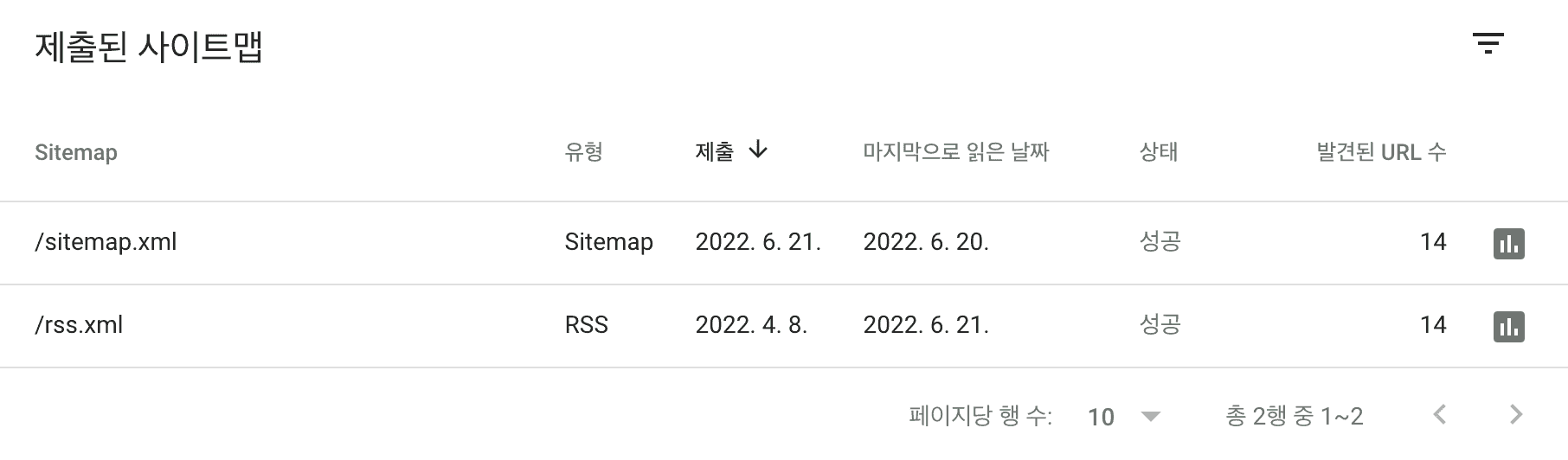Sort by the 유형 column header
Image resolution: width=1568 pixels, height=460 pixels.
583,152
